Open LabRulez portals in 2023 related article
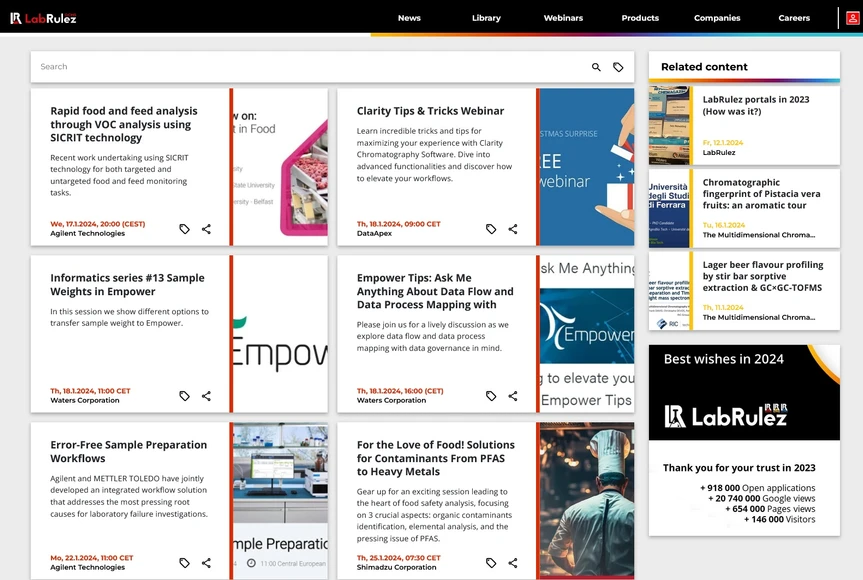863x580 pixels. 756,105
